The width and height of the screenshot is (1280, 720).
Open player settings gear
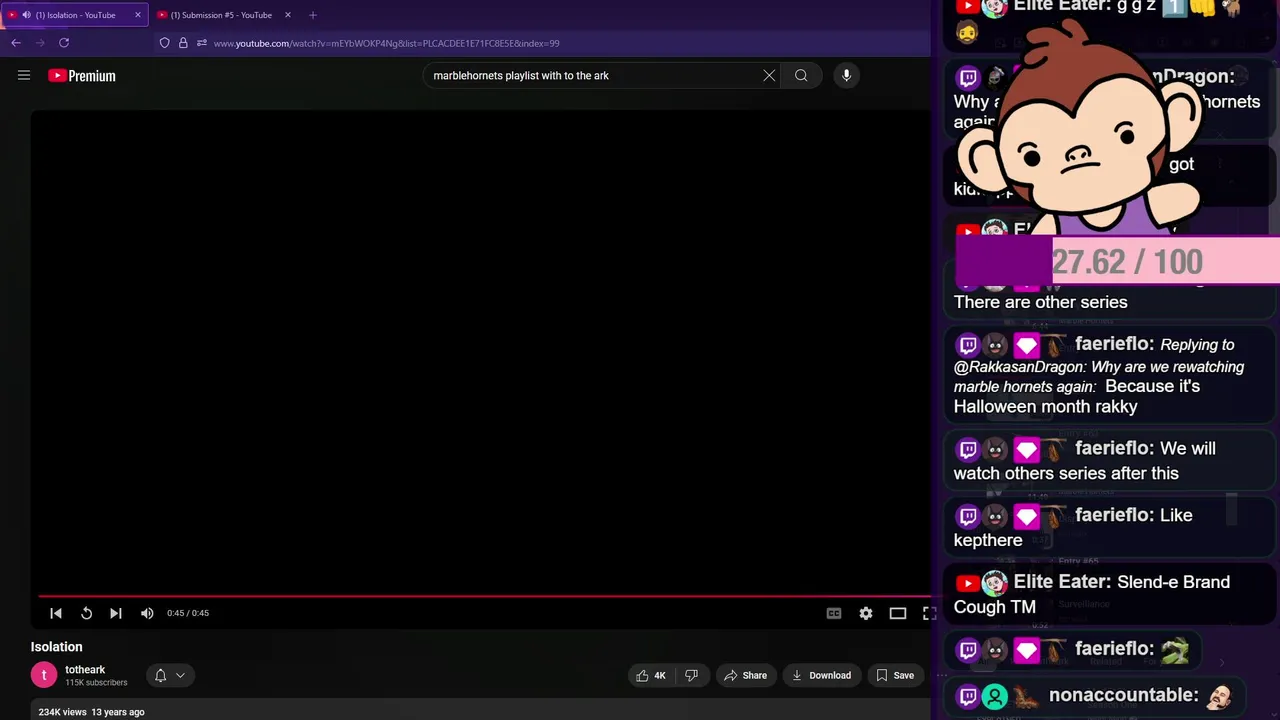pos(866,613)
